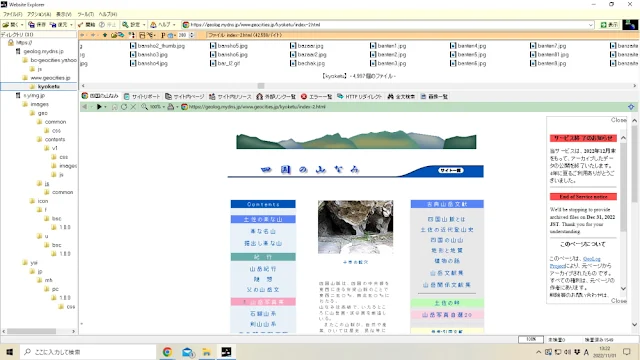Open the 100% zoom dropdown arrow
This screenshot has width=640, height=360.
(163, 107)
